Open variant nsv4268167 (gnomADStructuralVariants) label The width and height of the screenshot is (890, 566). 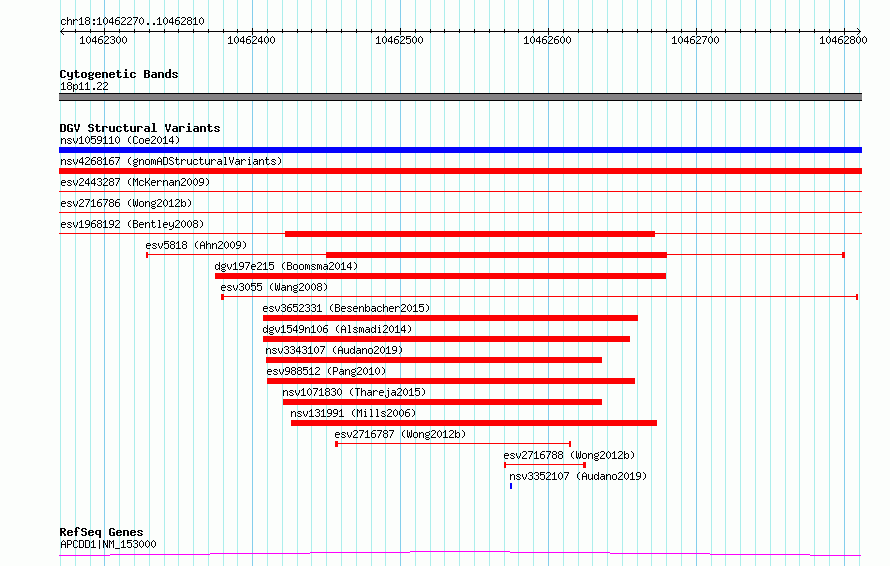pos(171,161)
